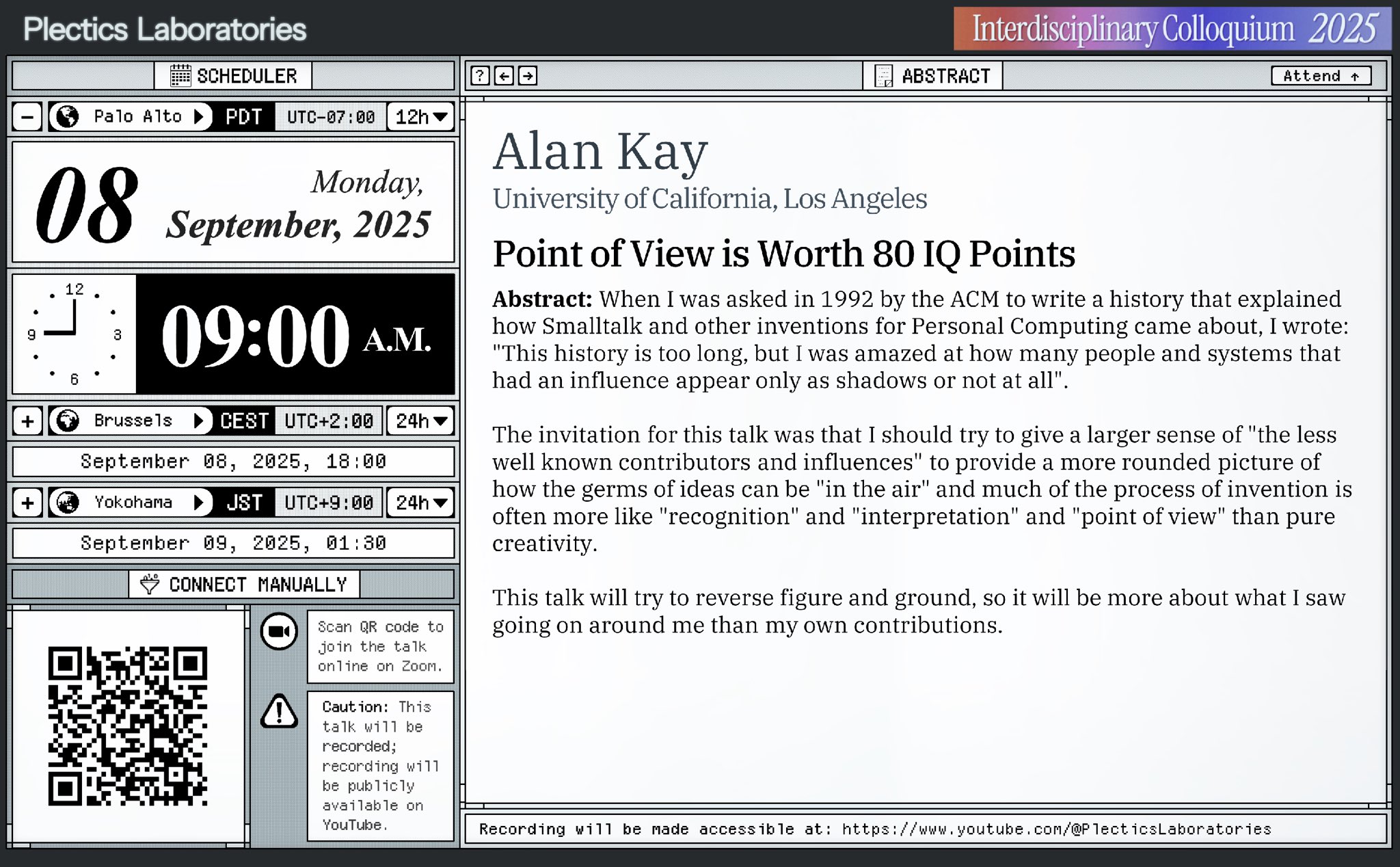Click the caution warning triangle icon

(279, 712)
